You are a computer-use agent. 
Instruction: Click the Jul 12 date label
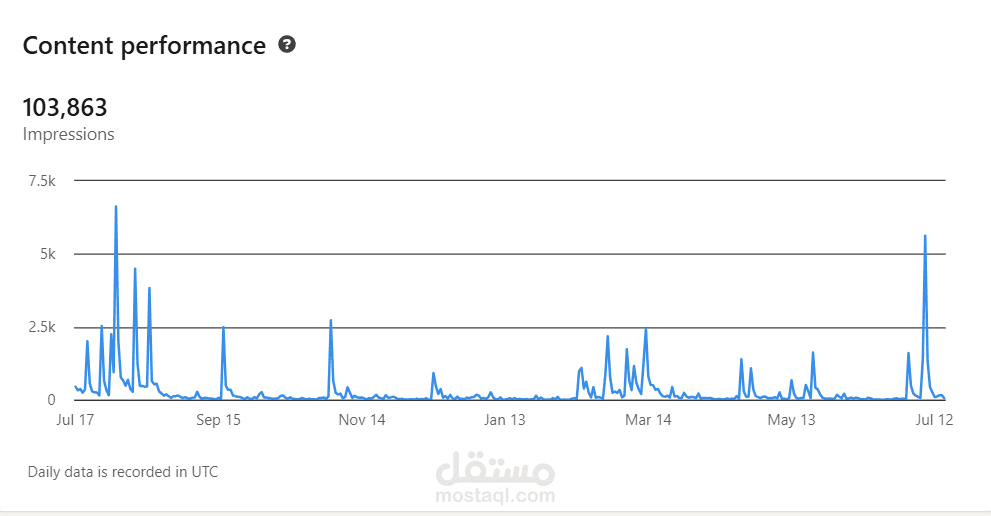934,420
